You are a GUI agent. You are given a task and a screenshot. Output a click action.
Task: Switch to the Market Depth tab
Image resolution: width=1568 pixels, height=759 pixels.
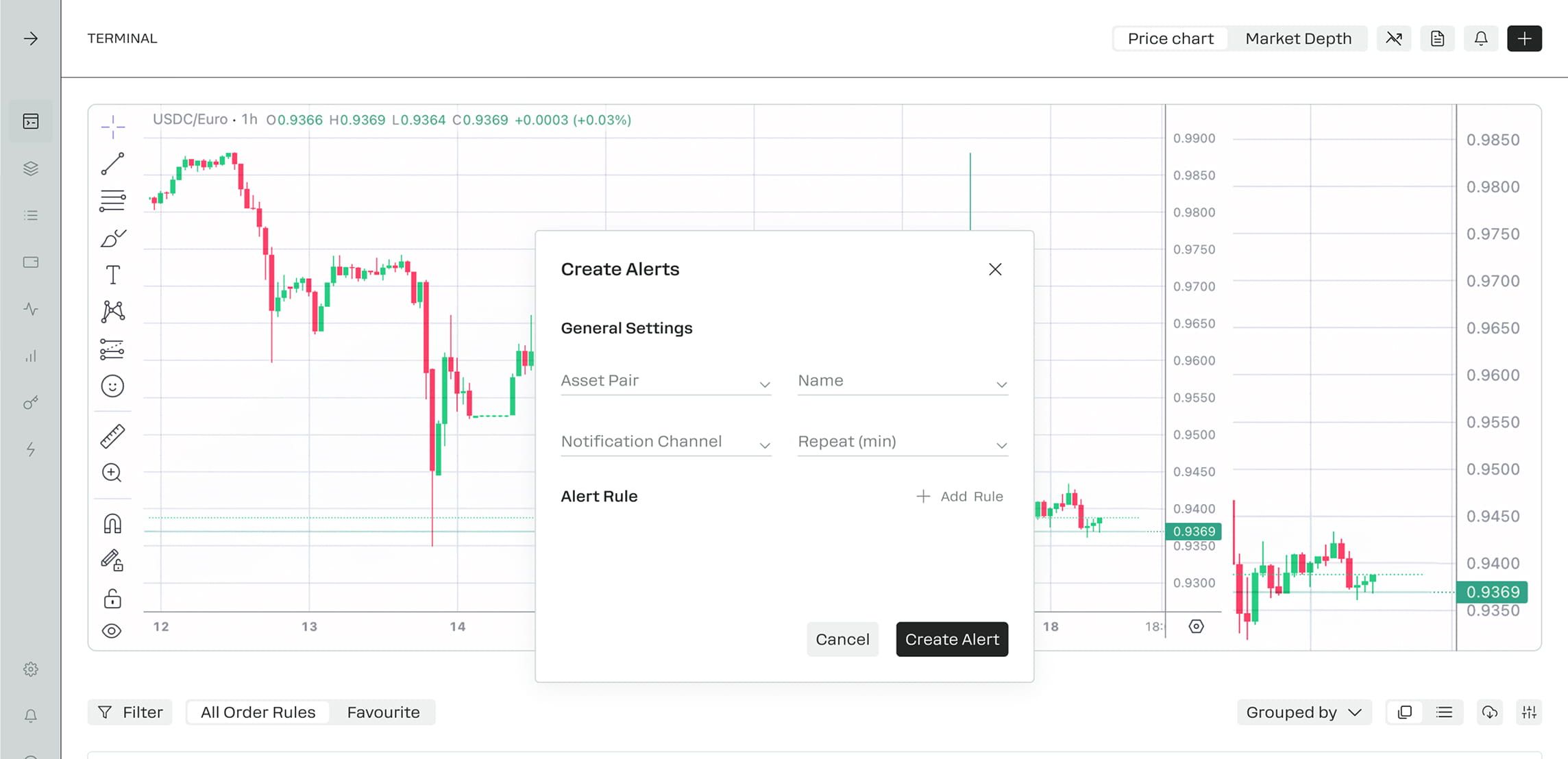[1298, 38]
